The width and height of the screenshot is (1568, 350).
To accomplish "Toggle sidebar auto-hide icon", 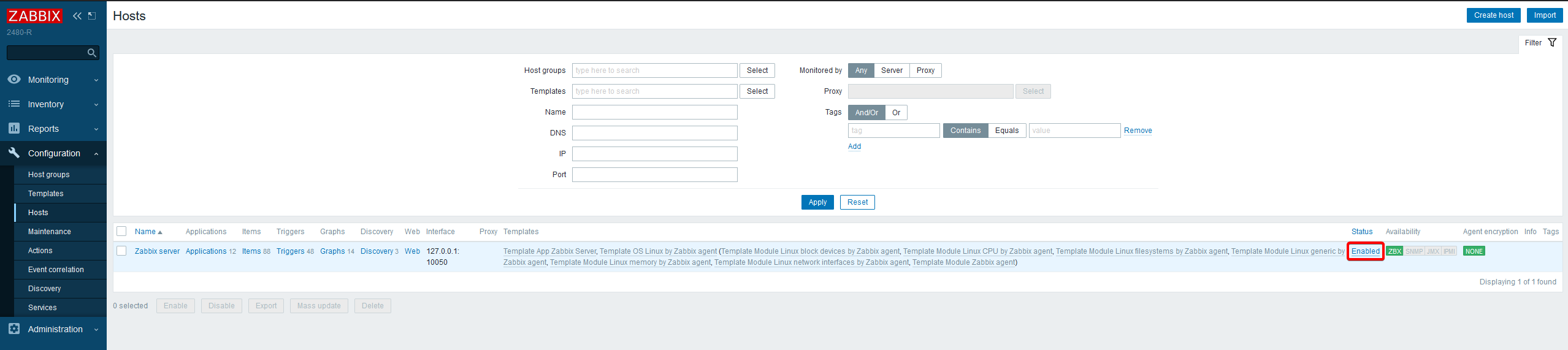I will click(x=92, y=16).
